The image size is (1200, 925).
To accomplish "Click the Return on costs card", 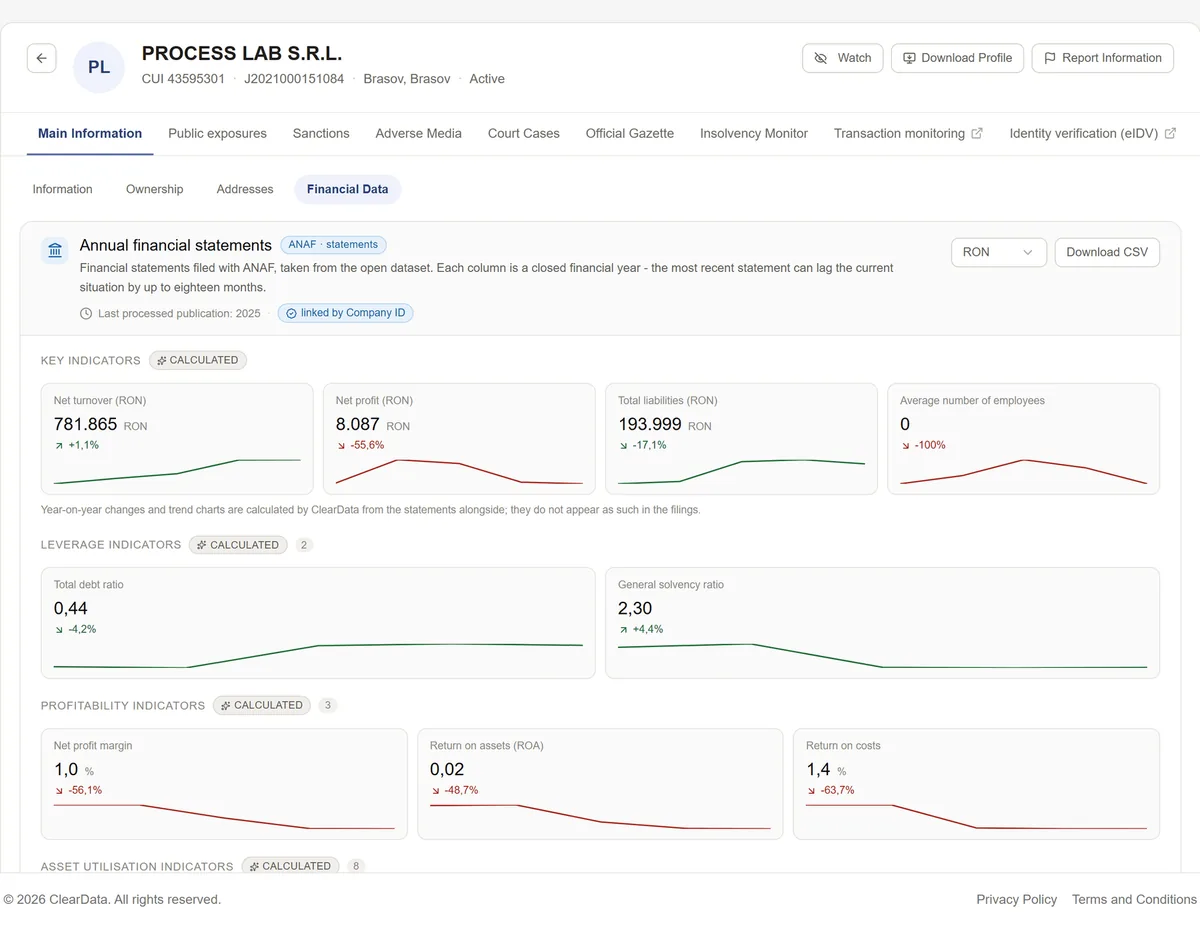I will [x=976, y=784].
